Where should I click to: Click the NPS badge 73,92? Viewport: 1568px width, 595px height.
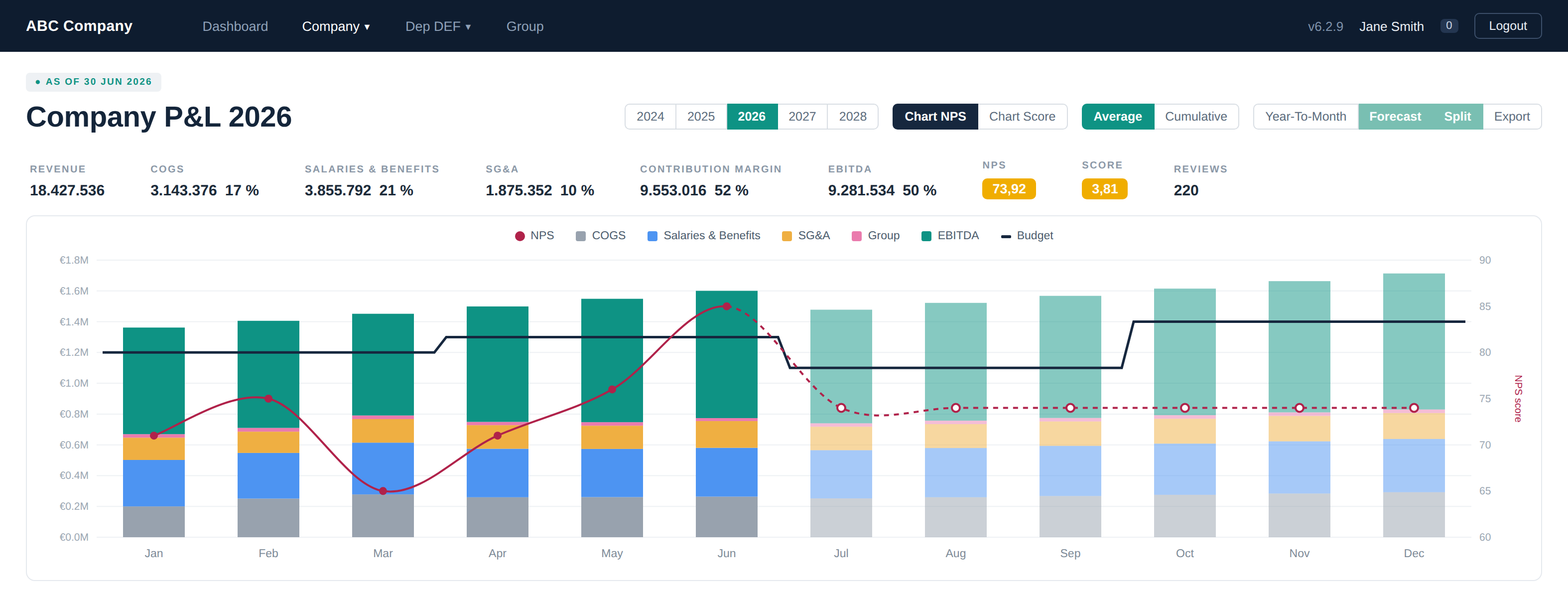click(1009, 189)
